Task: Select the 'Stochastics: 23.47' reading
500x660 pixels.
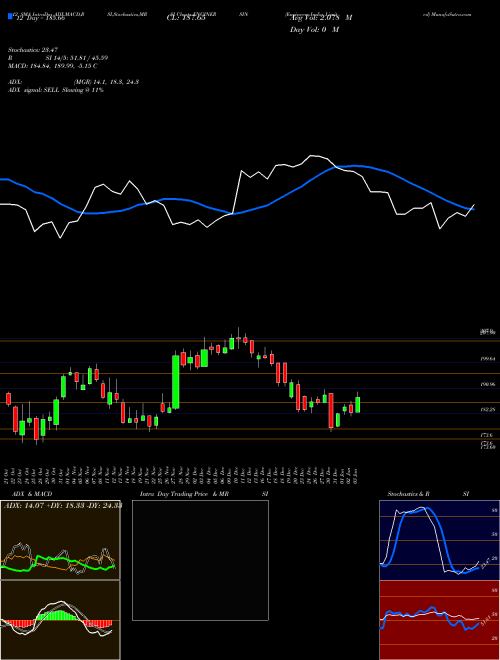Action: click(x=32, y=50)
